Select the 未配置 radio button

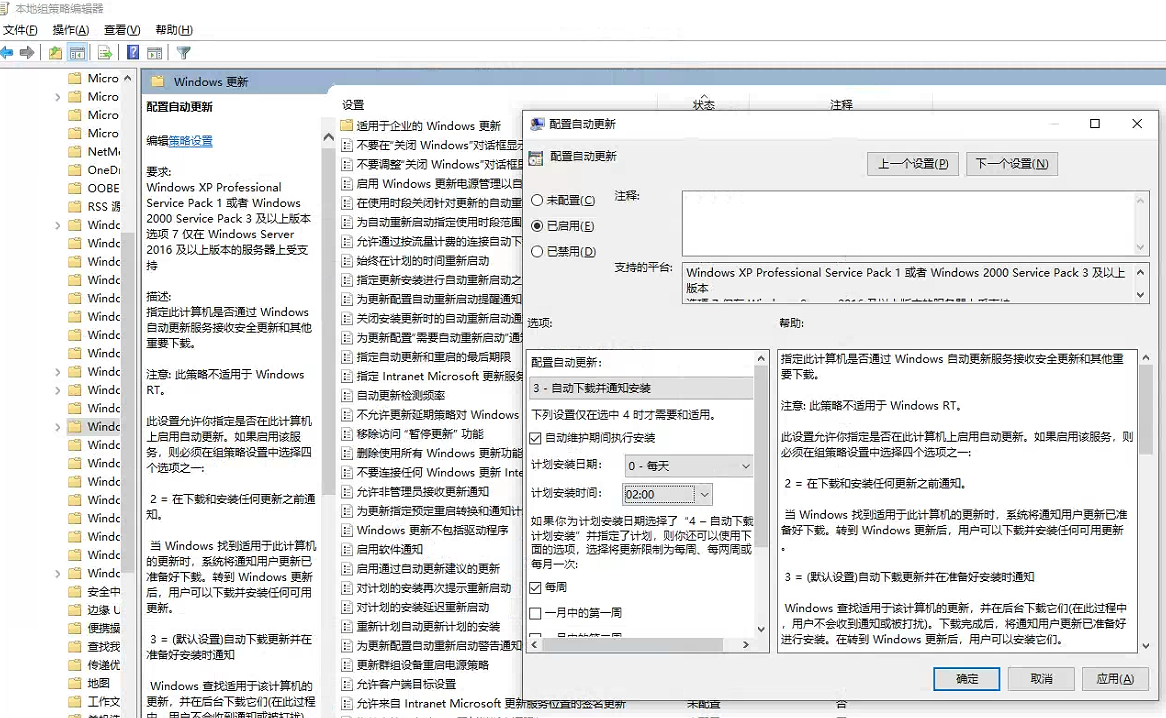538,201
